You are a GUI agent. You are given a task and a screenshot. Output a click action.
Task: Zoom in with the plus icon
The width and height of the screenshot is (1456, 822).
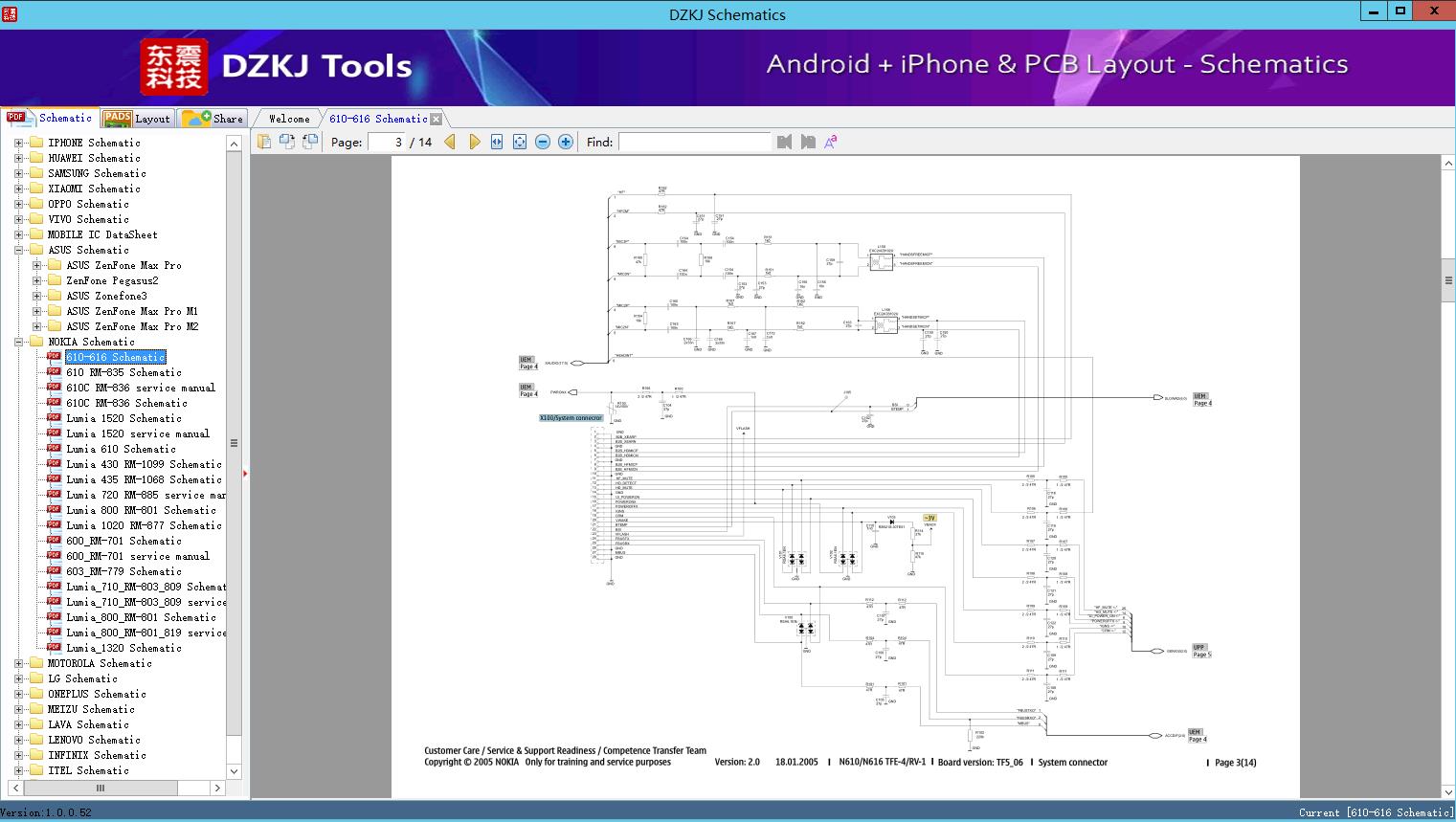566,142
